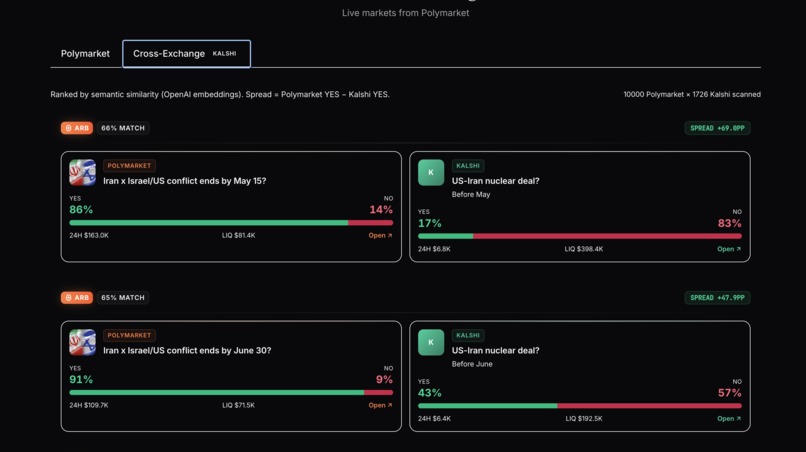
Task: Click the 'US-Iran nuclear deal?' title with Before June
Action: [496, 351]
